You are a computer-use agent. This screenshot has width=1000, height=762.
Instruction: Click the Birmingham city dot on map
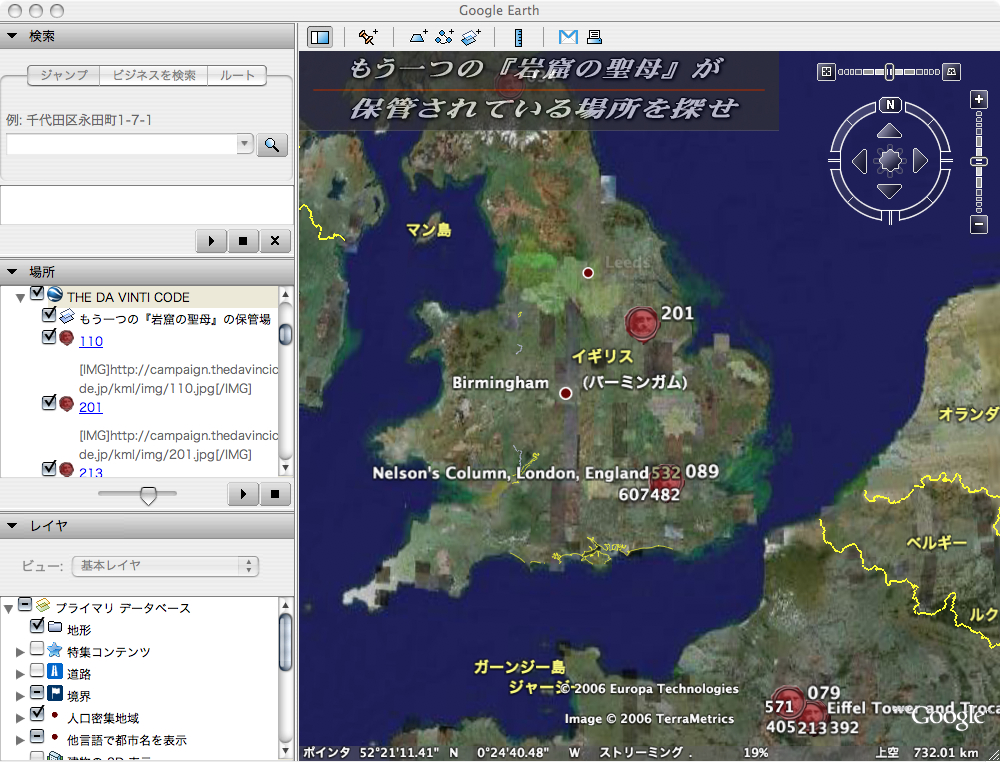[x=566, y=393]
